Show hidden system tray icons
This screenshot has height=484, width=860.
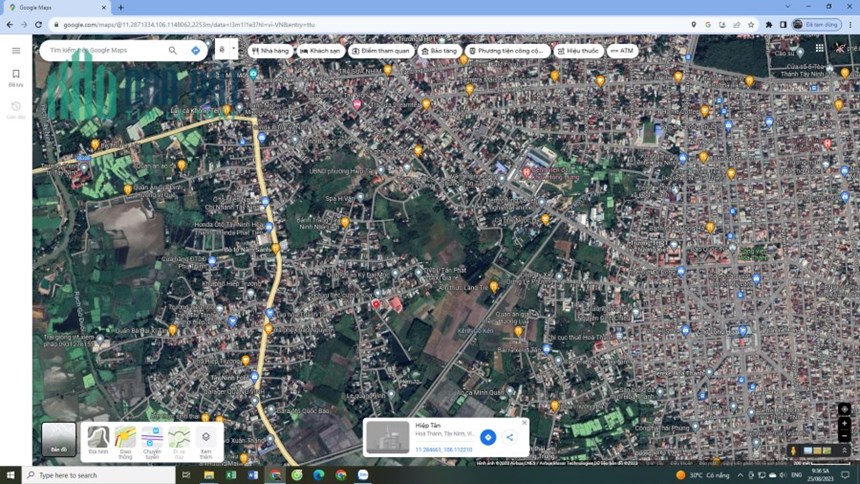[x=740, y=475]
